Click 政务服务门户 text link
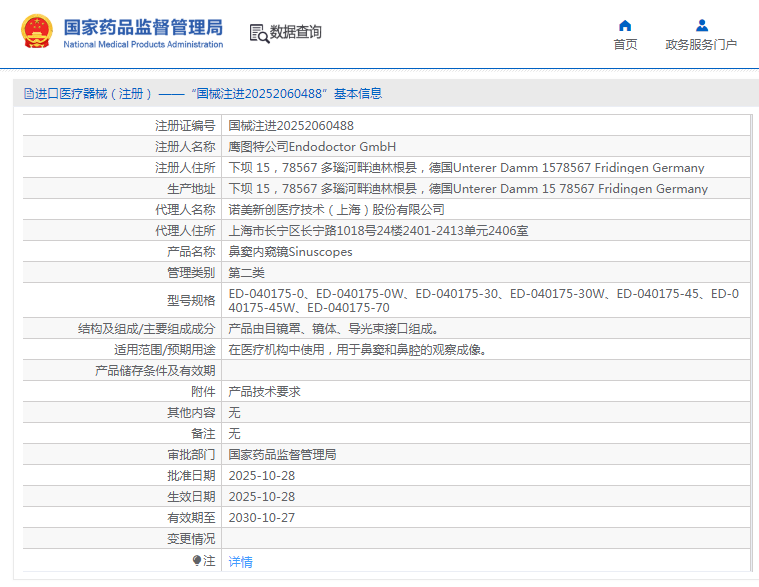Viewport: 759px width, 587px height. pyautogui.click(x=701, y=45)
